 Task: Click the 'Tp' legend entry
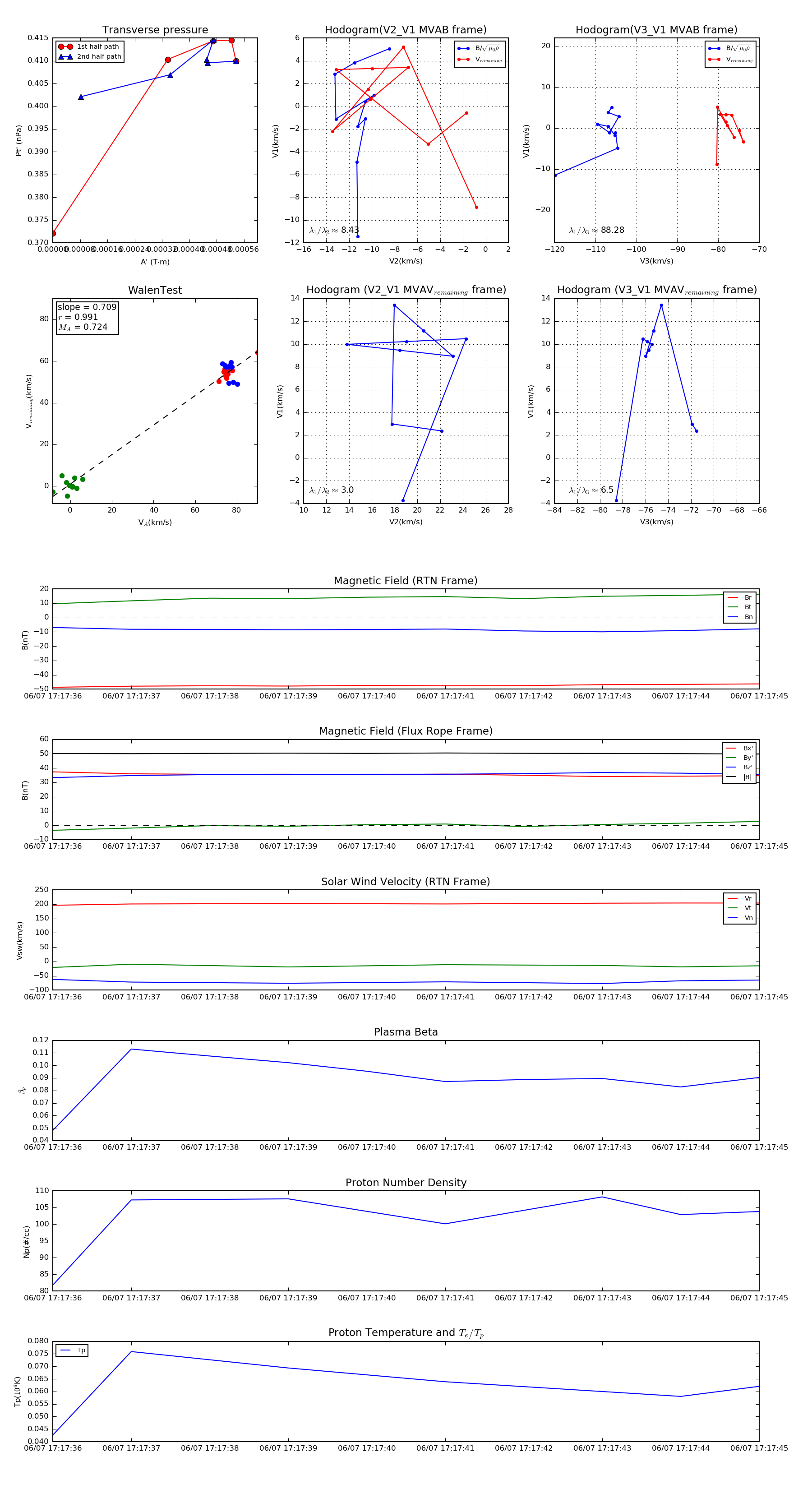(73, 1350)
